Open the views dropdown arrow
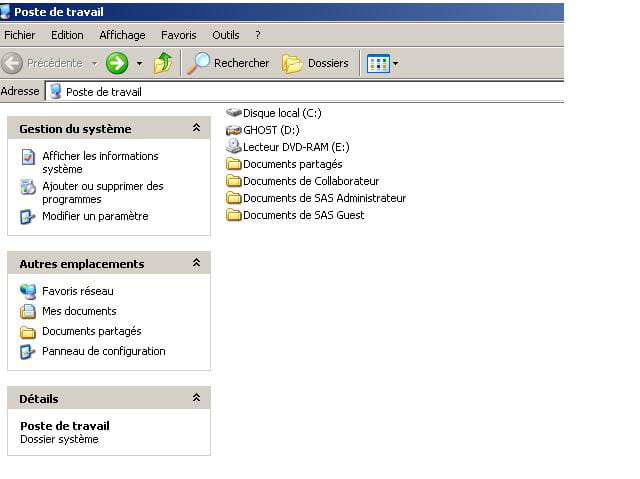640x479 pixels. (x=396, y=64)
